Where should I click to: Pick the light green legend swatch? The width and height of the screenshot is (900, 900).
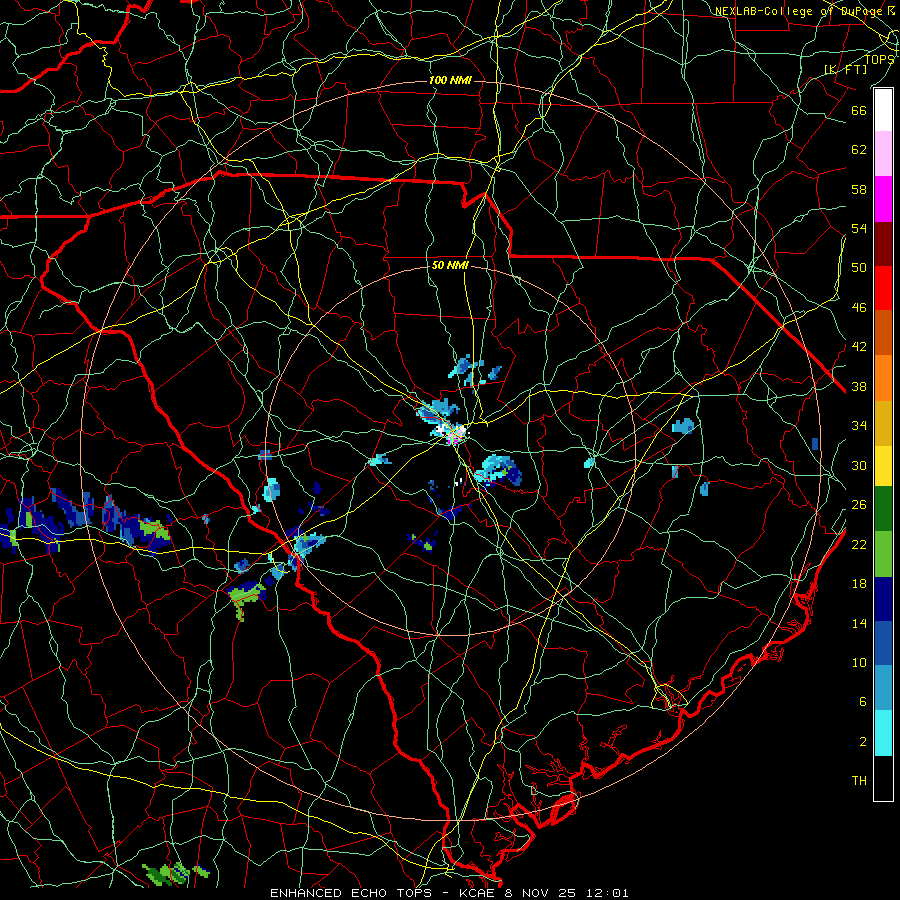tap(883, 554)
